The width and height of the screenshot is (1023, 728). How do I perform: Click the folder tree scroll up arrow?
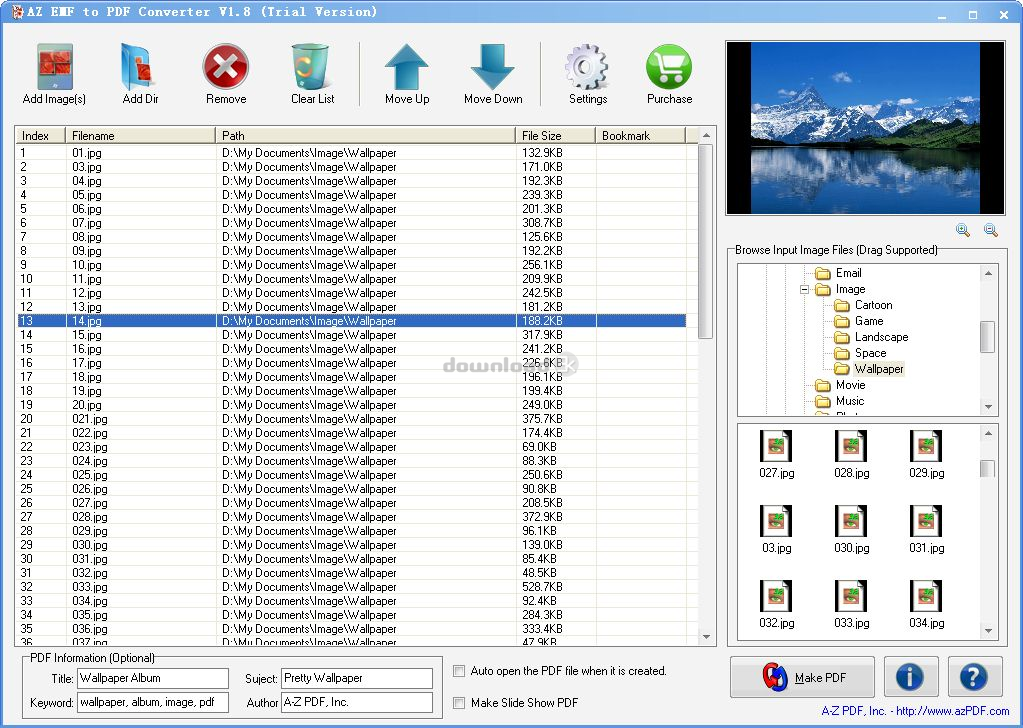988,273
